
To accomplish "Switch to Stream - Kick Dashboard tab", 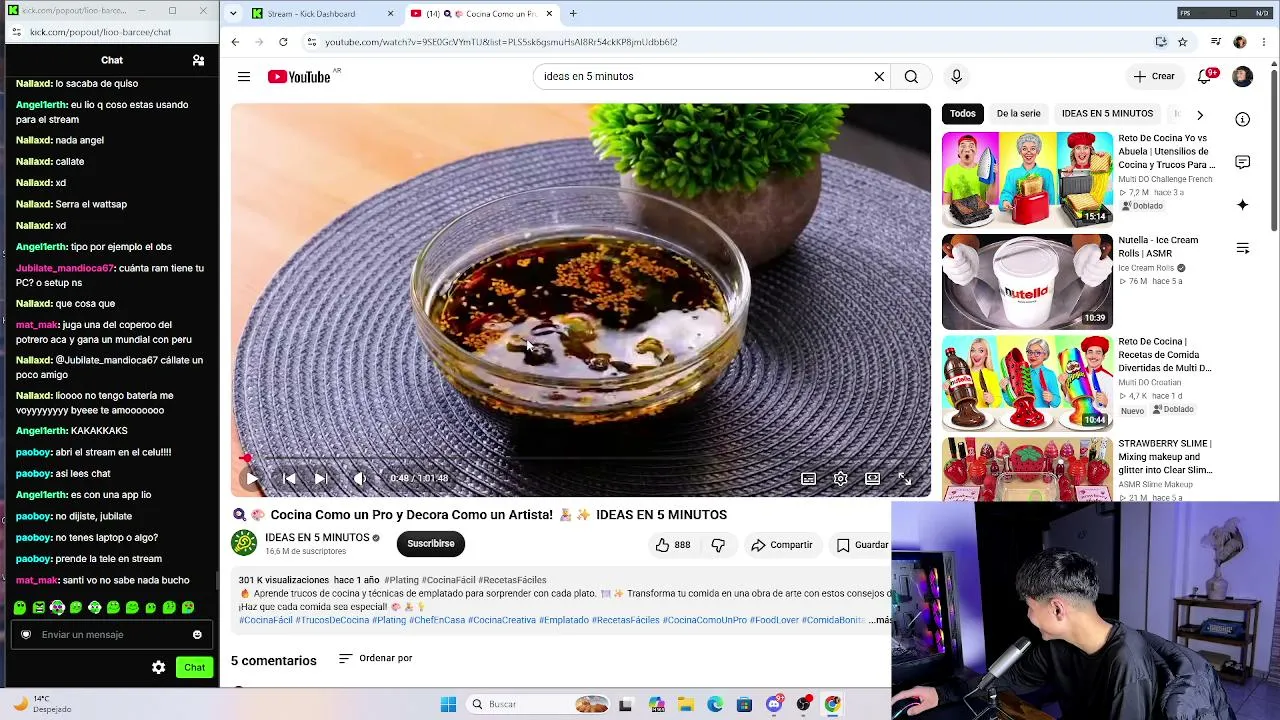I will pyautogui.click(x=311, y=14).
